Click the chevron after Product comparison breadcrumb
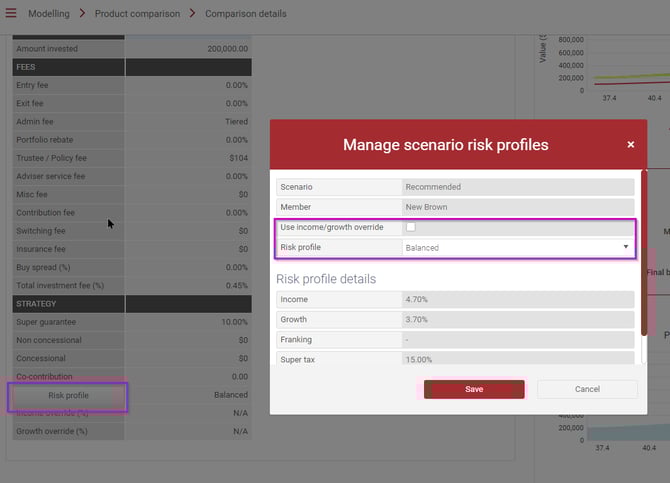Viewport: 670px width, 483px height. tap(193, 14)
